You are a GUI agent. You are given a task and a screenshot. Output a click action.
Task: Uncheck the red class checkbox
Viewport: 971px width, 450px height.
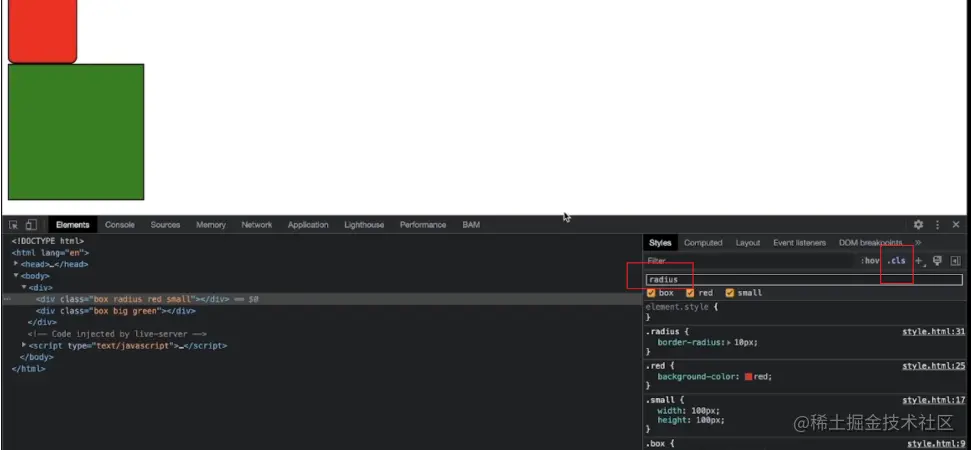pyautogui.click(x=690, y=293)
